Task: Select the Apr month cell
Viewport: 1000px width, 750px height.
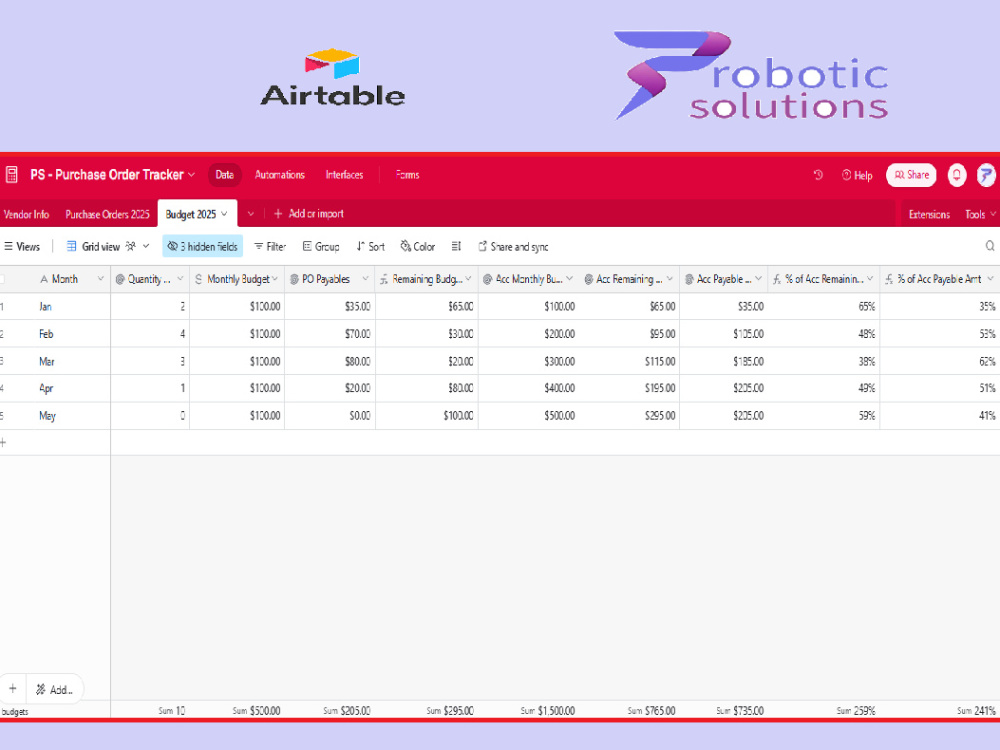Action: 55,388
